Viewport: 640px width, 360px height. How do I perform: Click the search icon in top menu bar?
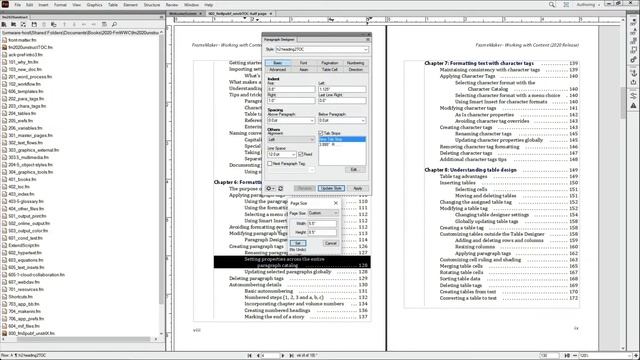pos(552,4)
